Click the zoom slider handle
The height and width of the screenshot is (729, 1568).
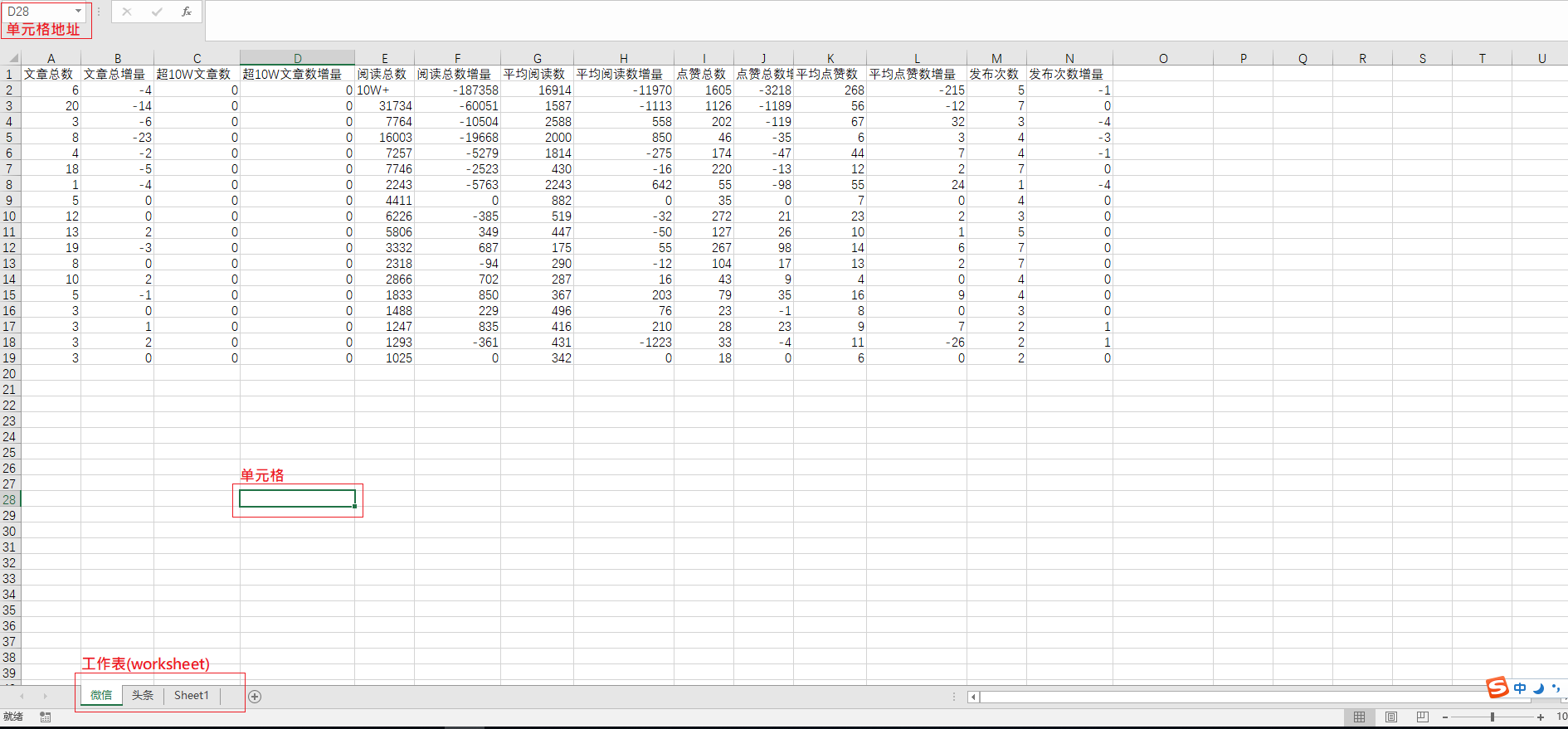[x=1493, y=717]
